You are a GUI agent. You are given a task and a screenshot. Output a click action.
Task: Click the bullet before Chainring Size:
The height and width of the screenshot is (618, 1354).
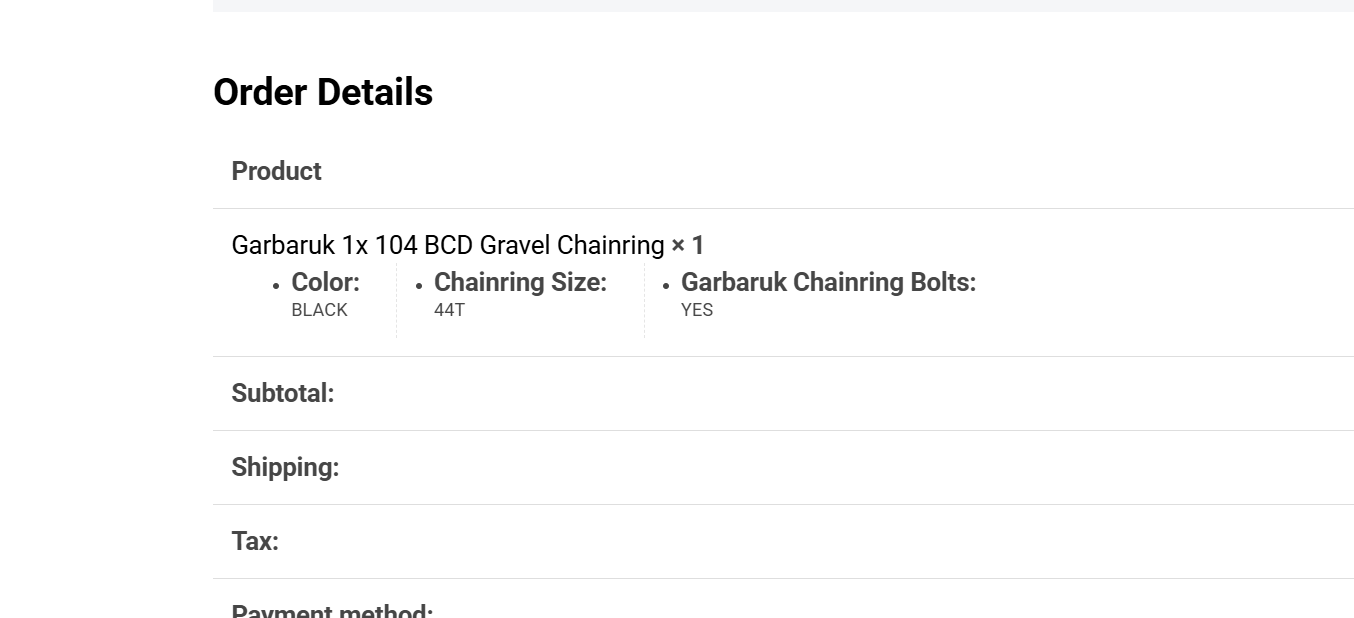pyautogui.click(x=419, y=286)
